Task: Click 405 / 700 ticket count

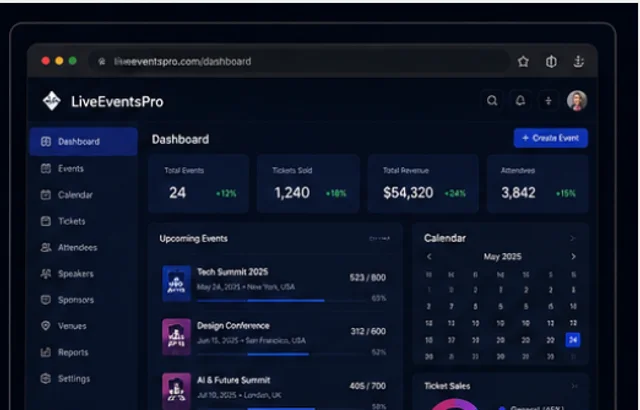Action: [367, 386]
